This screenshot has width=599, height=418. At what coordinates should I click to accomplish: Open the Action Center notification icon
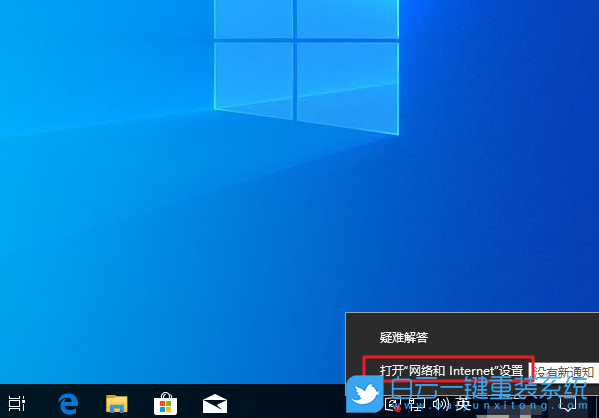pyautogui.click(x=568, y=404)
